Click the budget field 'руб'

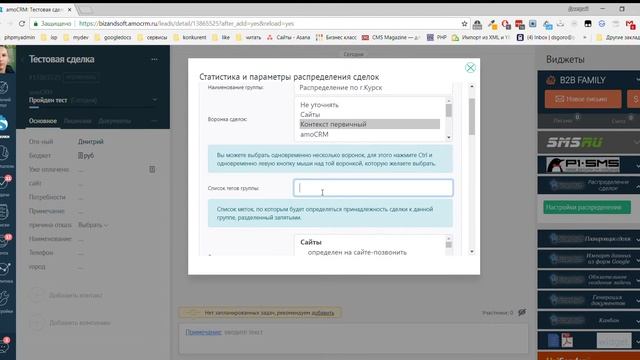click(x=86, y=156)
